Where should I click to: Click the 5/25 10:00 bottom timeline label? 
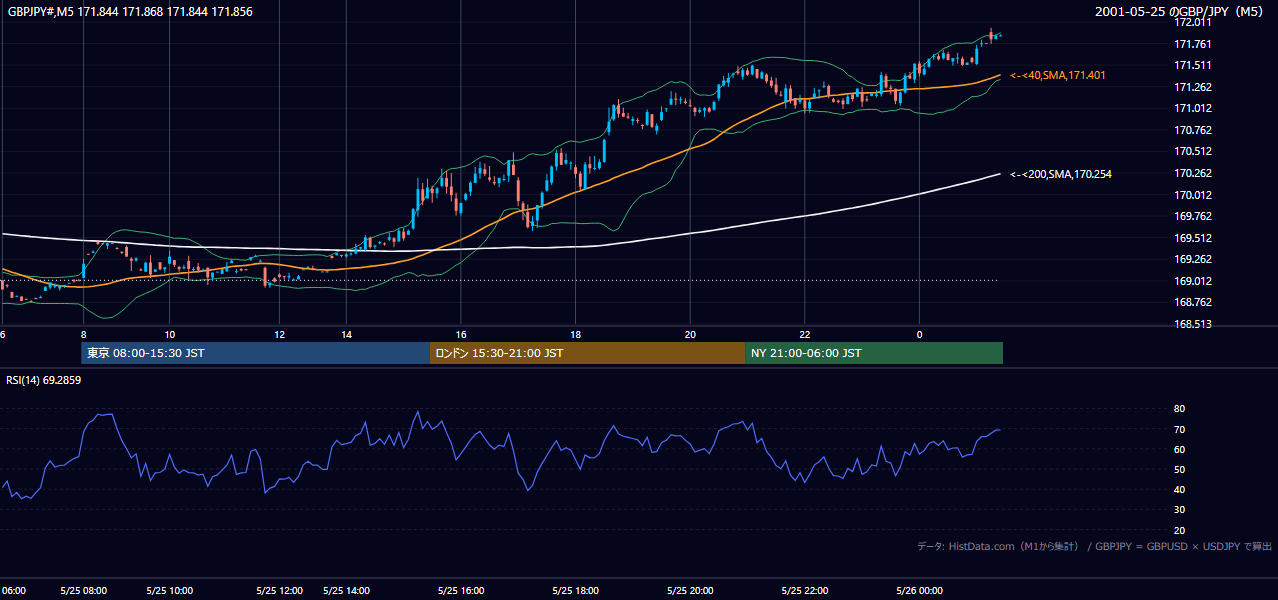[x=170, y=590]
